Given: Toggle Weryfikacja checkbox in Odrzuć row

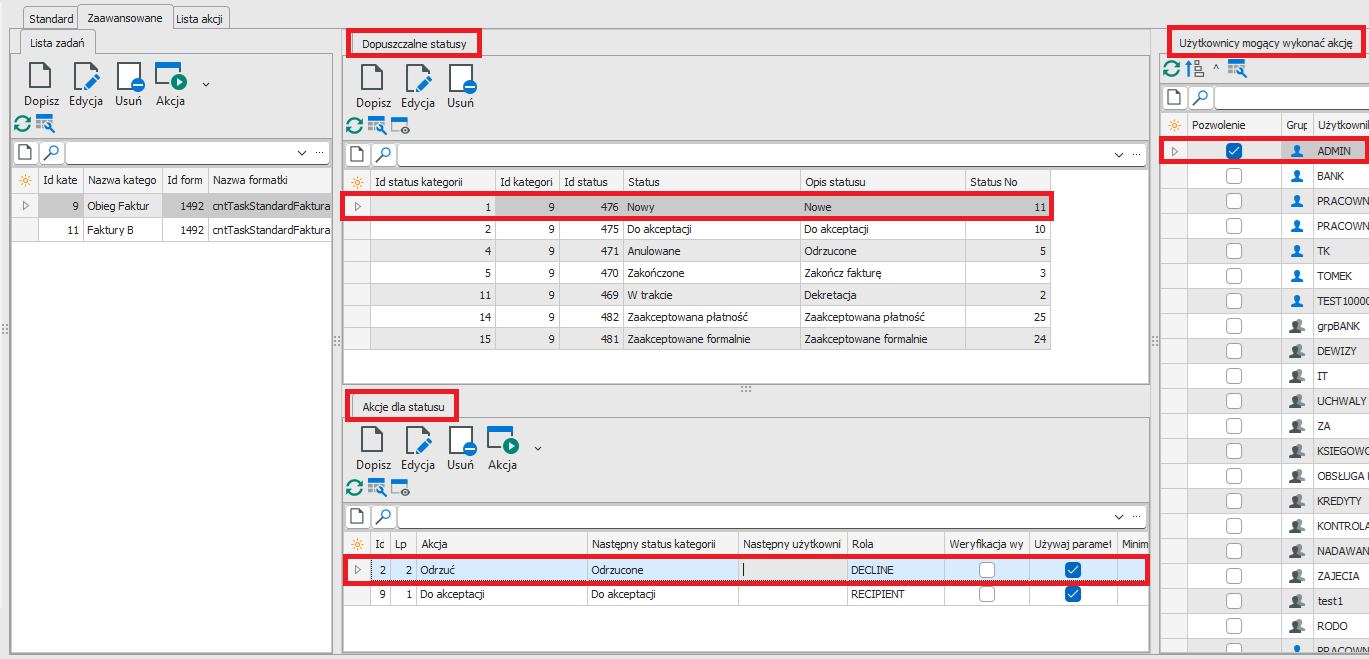Looking at the screenshot, I should pyautogui.click(x=987, y=570).
